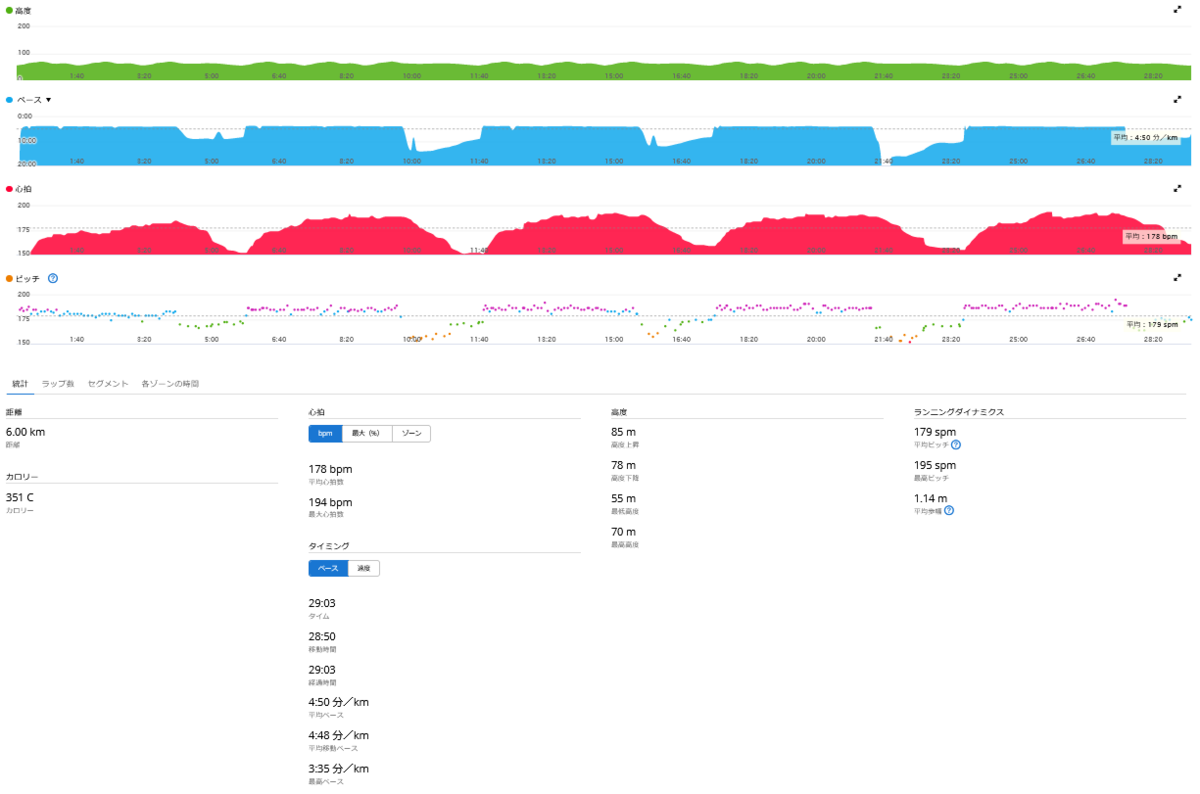This screenshot has width=1200, height=794.
Task: Click the orange ピッチ legend dot
Action: point(9,279)
